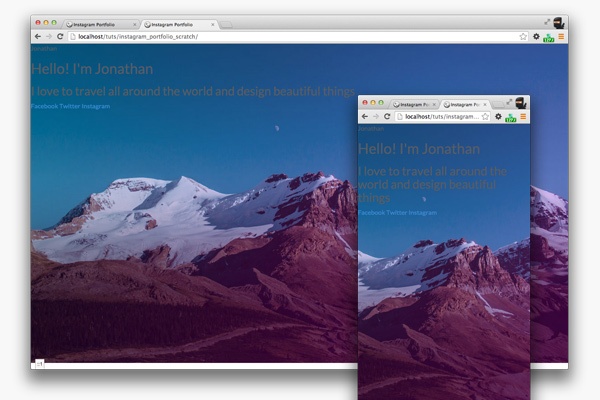Open green extension icon in large window
Screen dimensions: 600x400
point(549,38)
